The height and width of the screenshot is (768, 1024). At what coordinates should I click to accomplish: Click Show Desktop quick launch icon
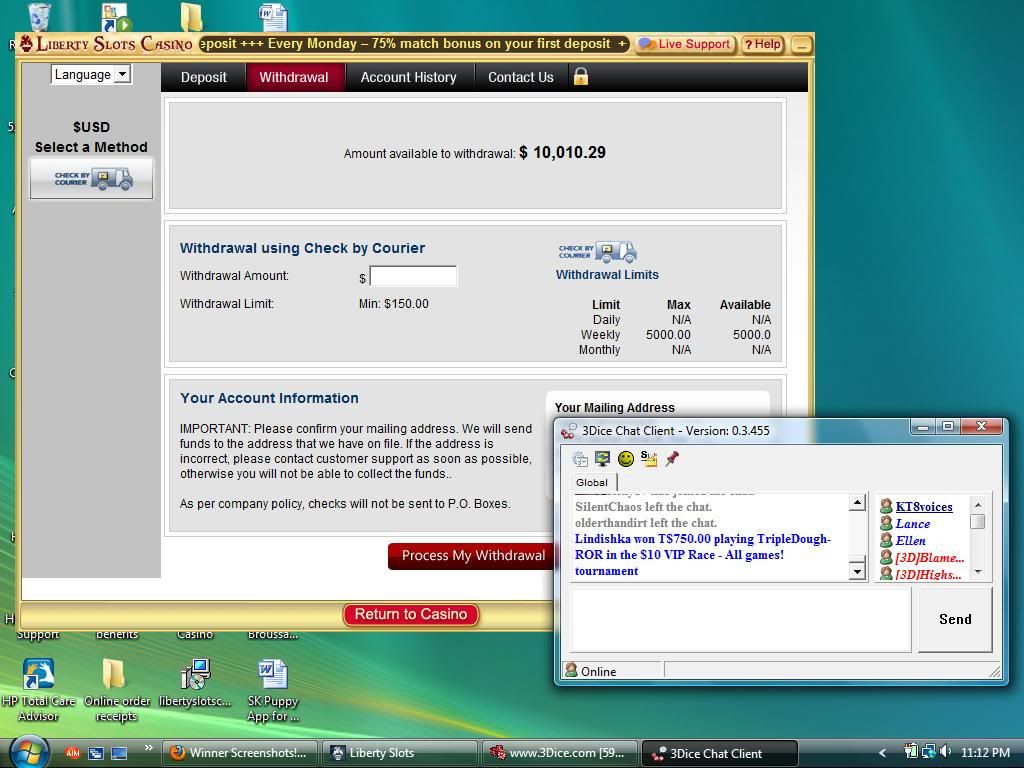[119, 753]
